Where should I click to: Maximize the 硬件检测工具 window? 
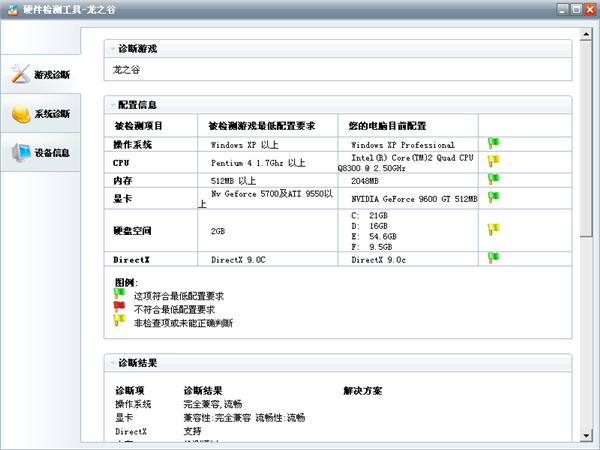576,9
